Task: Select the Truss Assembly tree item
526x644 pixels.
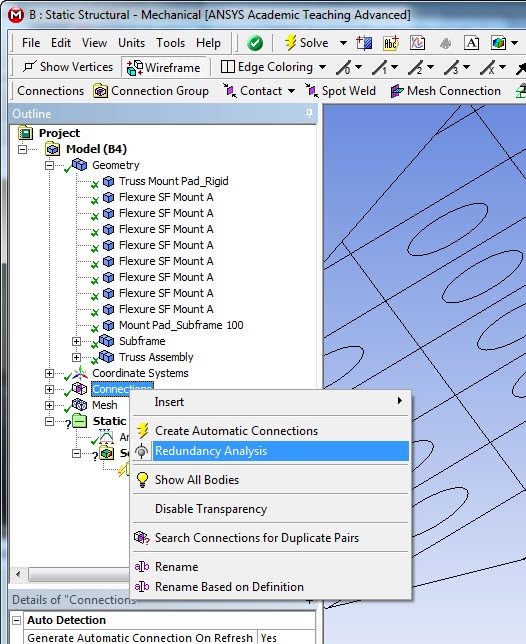Action: pyautogui.click(x=156, y=357)
